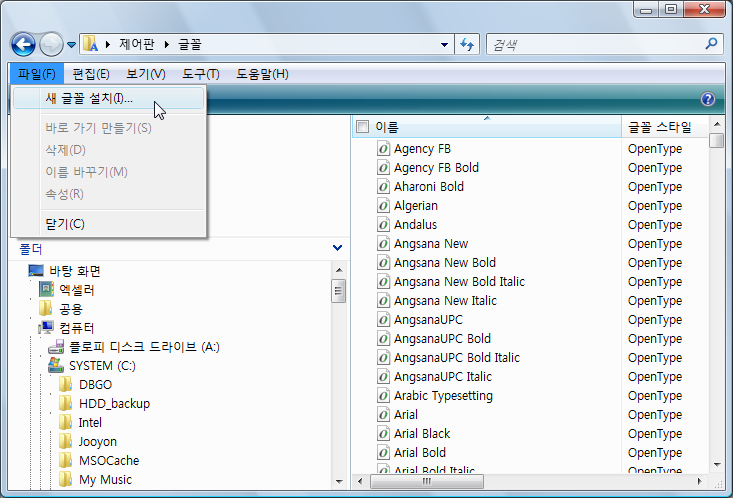Viewport: 733px width, 498px height.
Task: Open the Intel folder in tree
Action: [x=90, y=423]
